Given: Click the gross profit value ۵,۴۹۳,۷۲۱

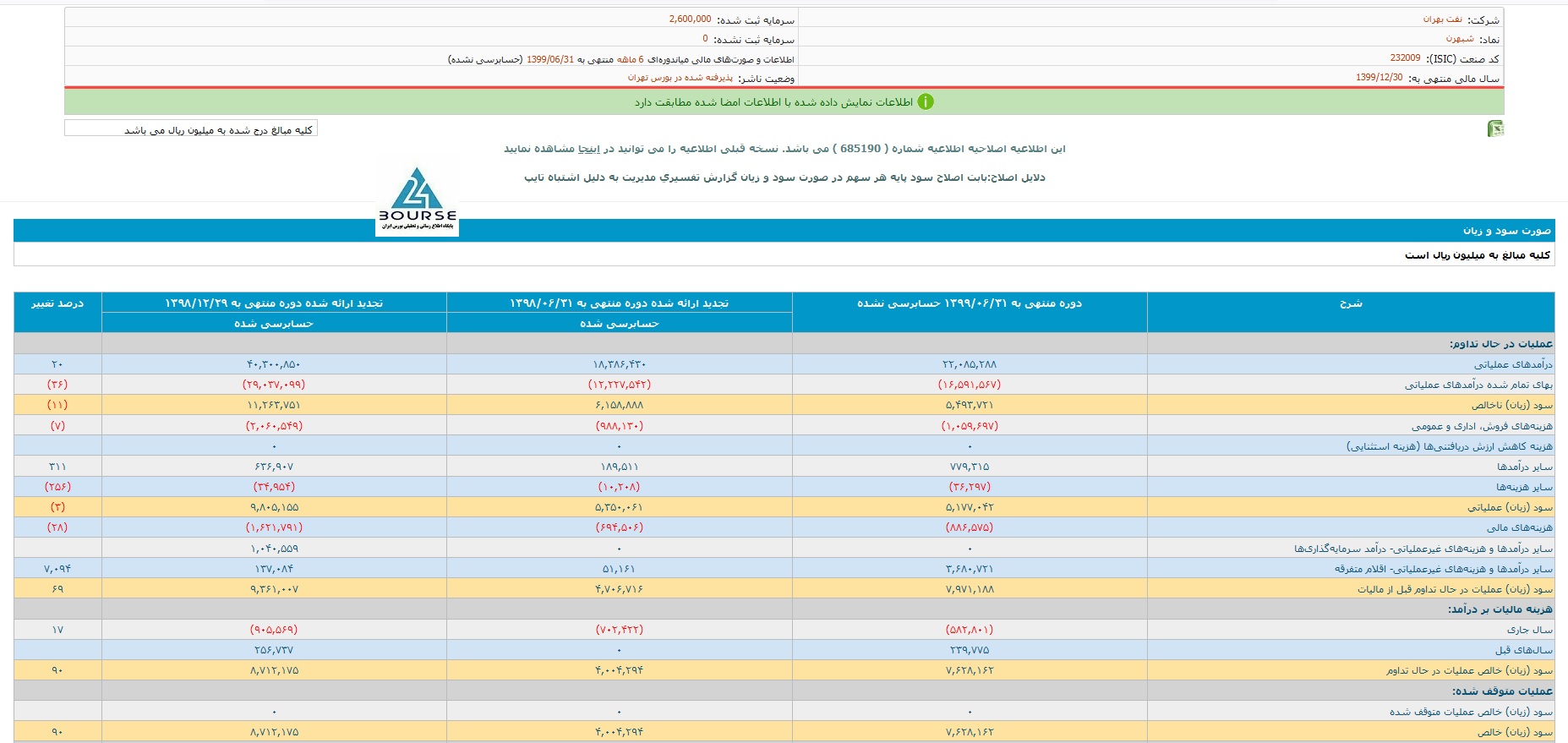Looking at the screenshot, I should 970,405.
